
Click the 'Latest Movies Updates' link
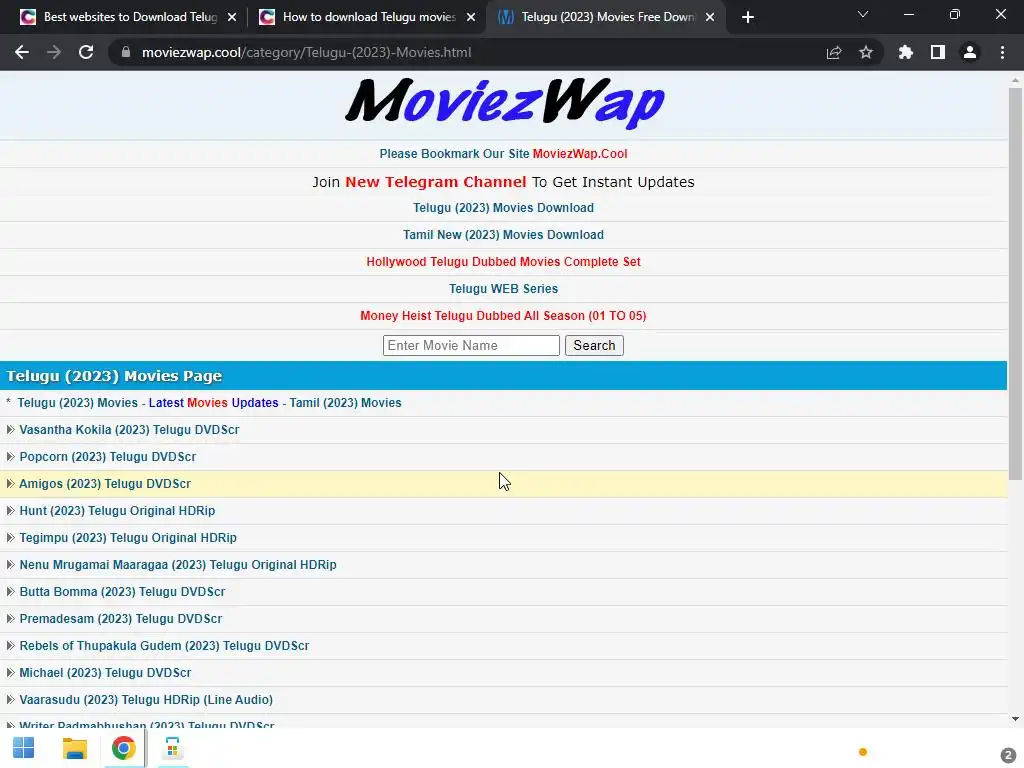click(x=214, y=403)
